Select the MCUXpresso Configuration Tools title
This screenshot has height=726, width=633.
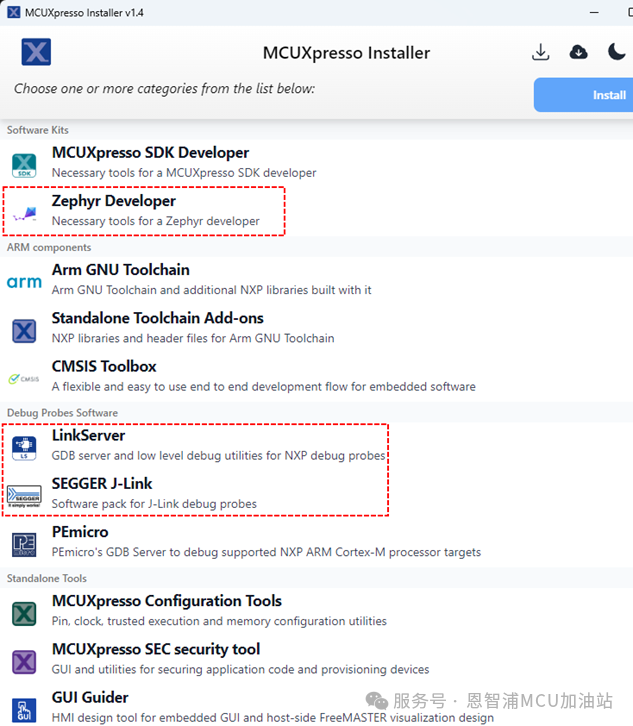pyautogui.click(x=167, y=601)
